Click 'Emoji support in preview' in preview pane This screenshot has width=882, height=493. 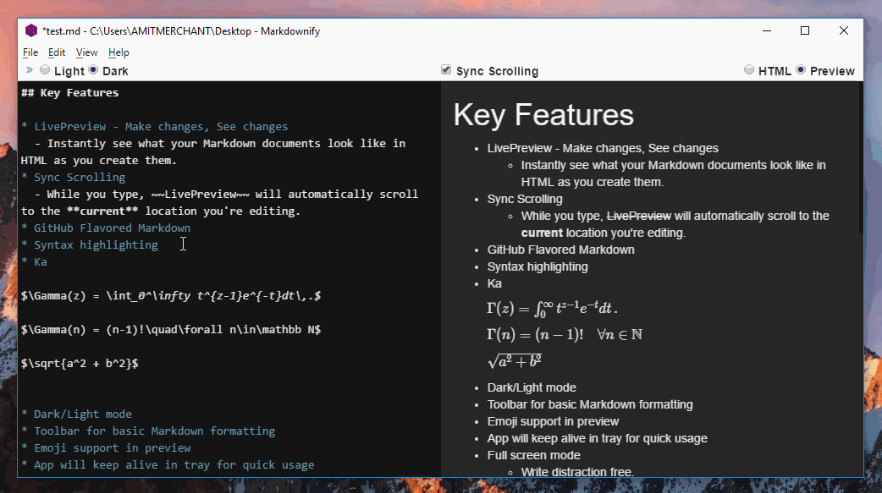pos(553,422)
